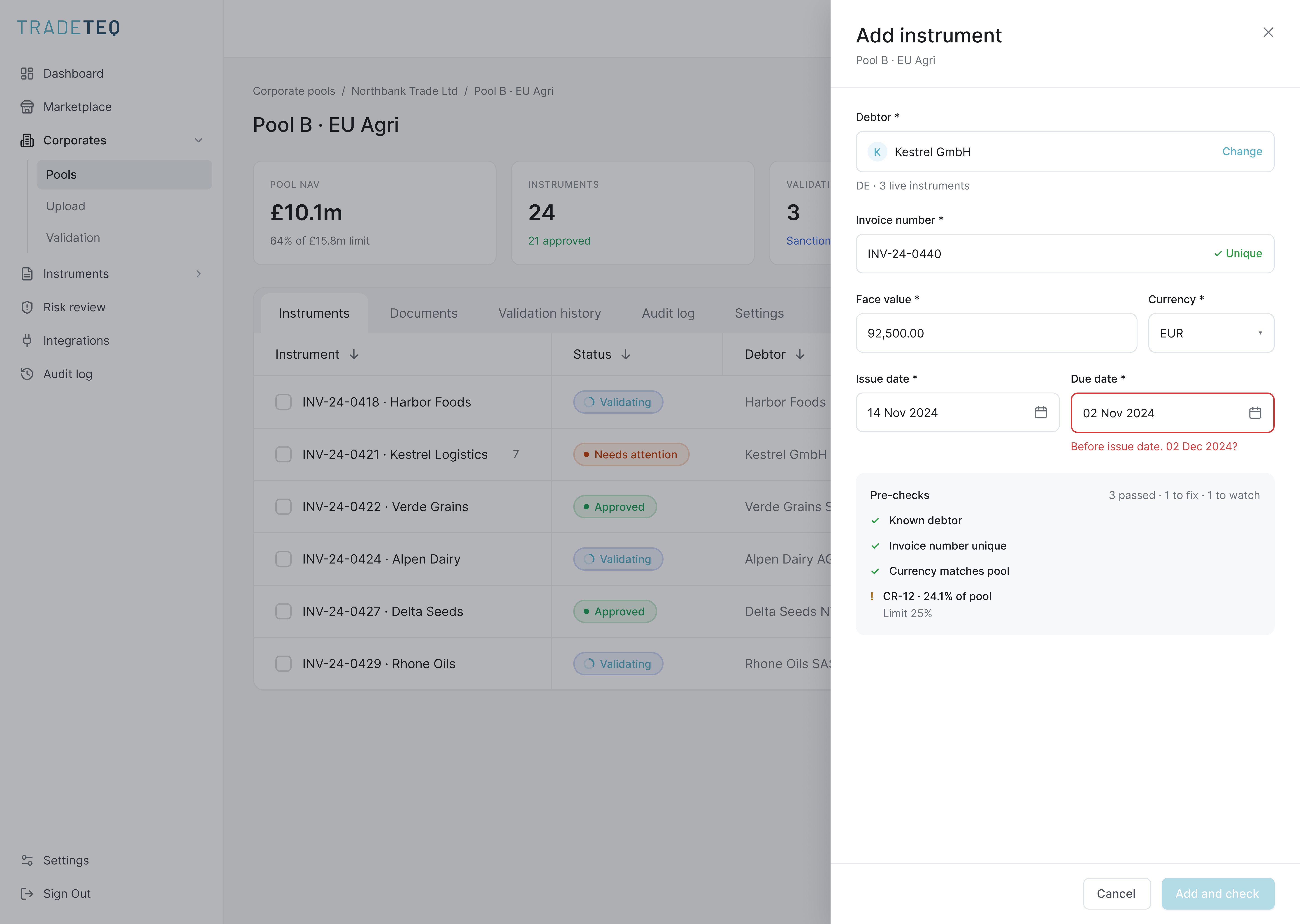Click Change to pick another debtor
Viewport: 1300px width, 924px height.
1242,151
